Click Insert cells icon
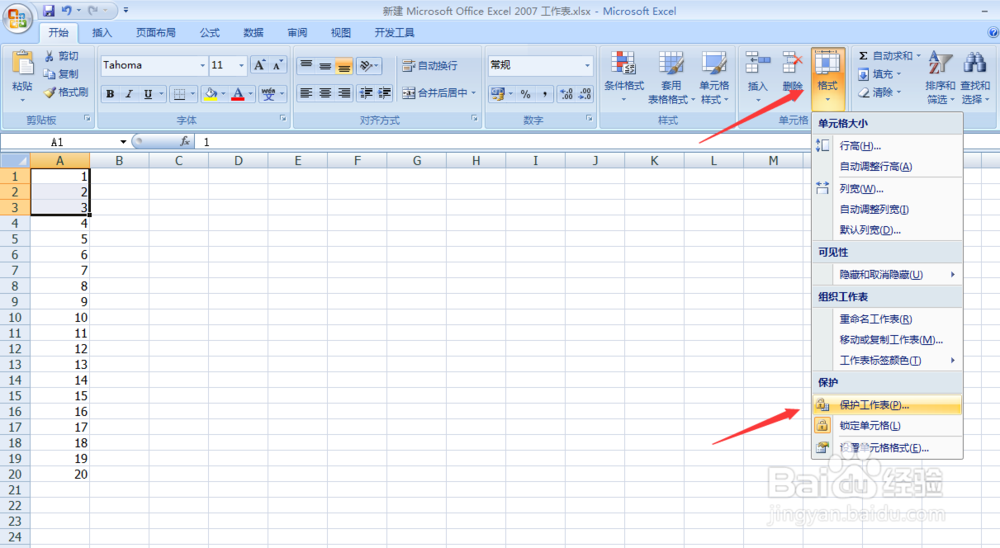Screen dimensions: 1000x548 758,63
